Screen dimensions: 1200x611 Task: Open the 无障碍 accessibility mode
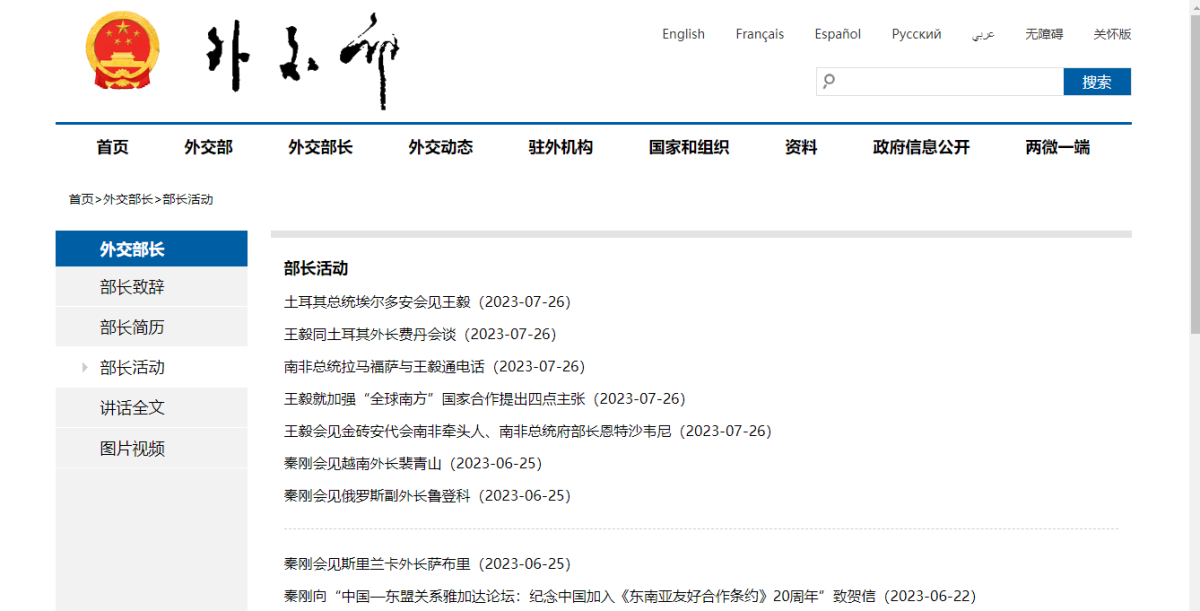[1043, 34]
